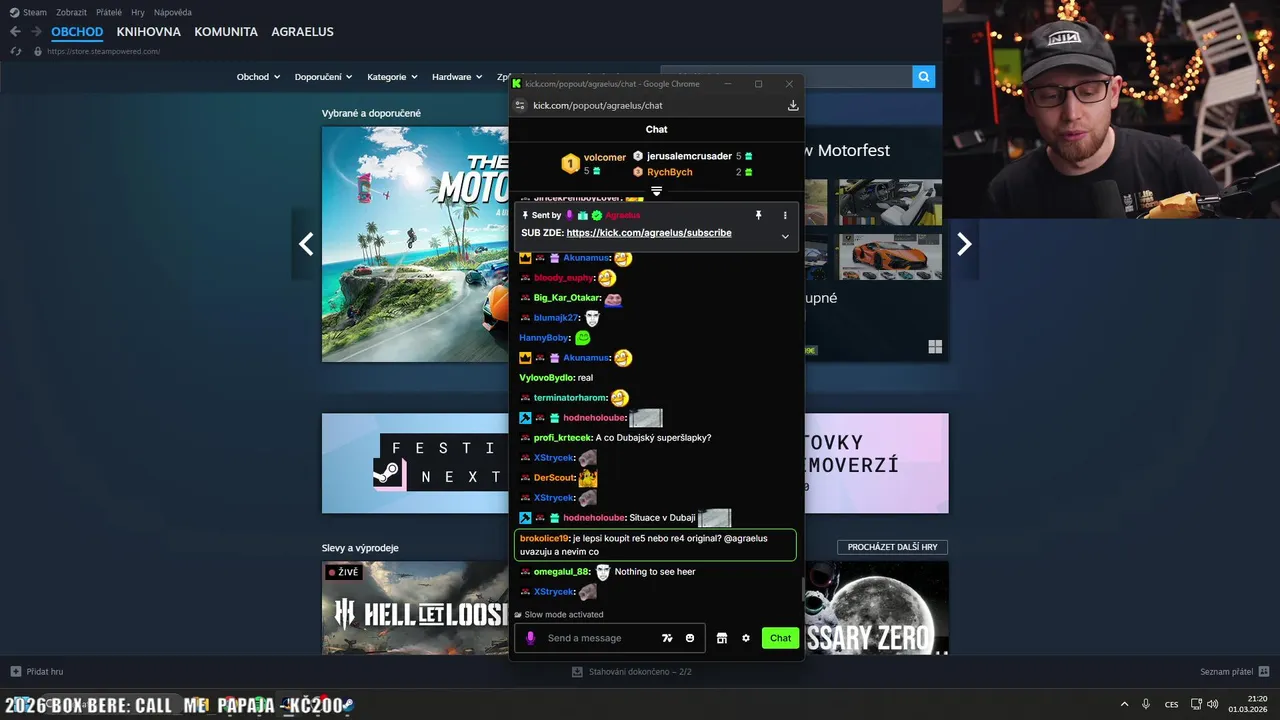
Task: Switch to the KOMUNITA tab
Action: 226,32
